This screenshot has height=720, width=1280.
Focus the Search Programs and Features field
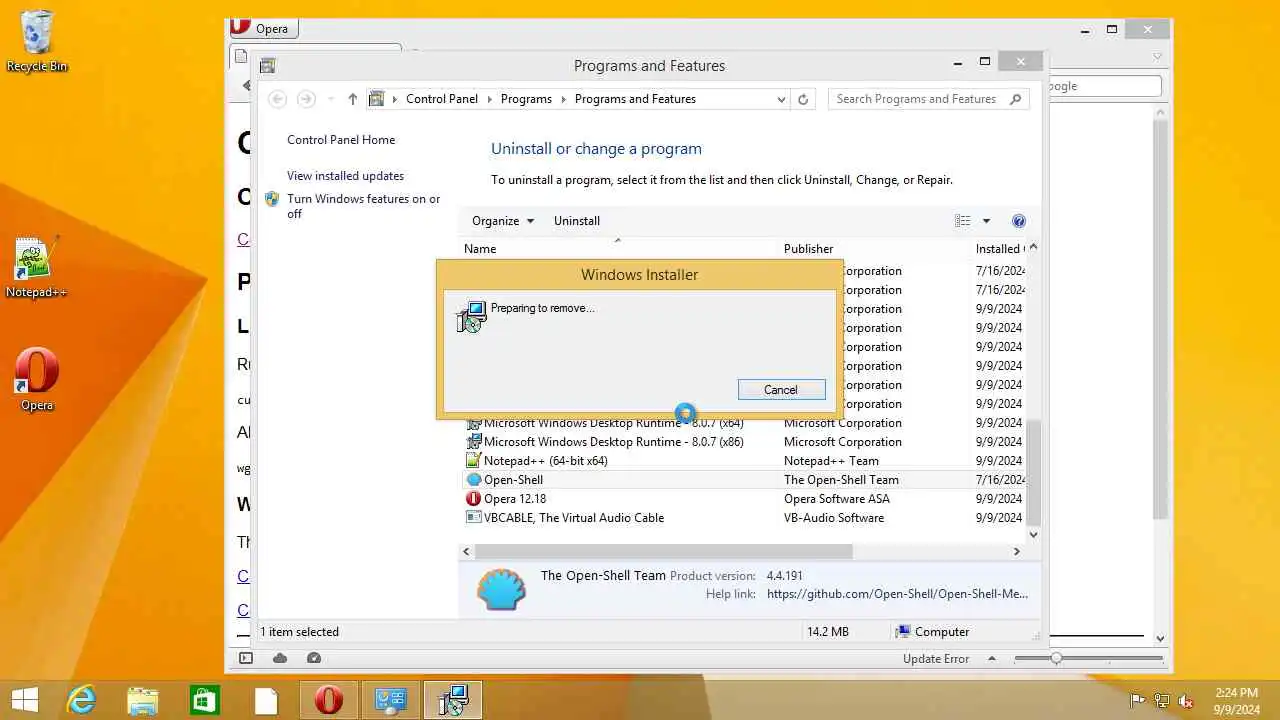pos(928,99)
